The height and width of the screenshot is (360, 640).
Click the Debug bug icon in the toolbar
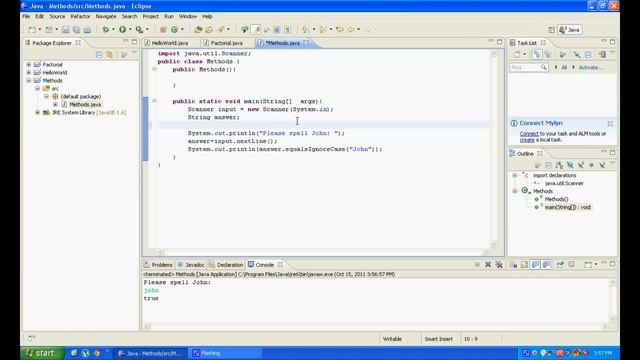[x=105, y=29]
